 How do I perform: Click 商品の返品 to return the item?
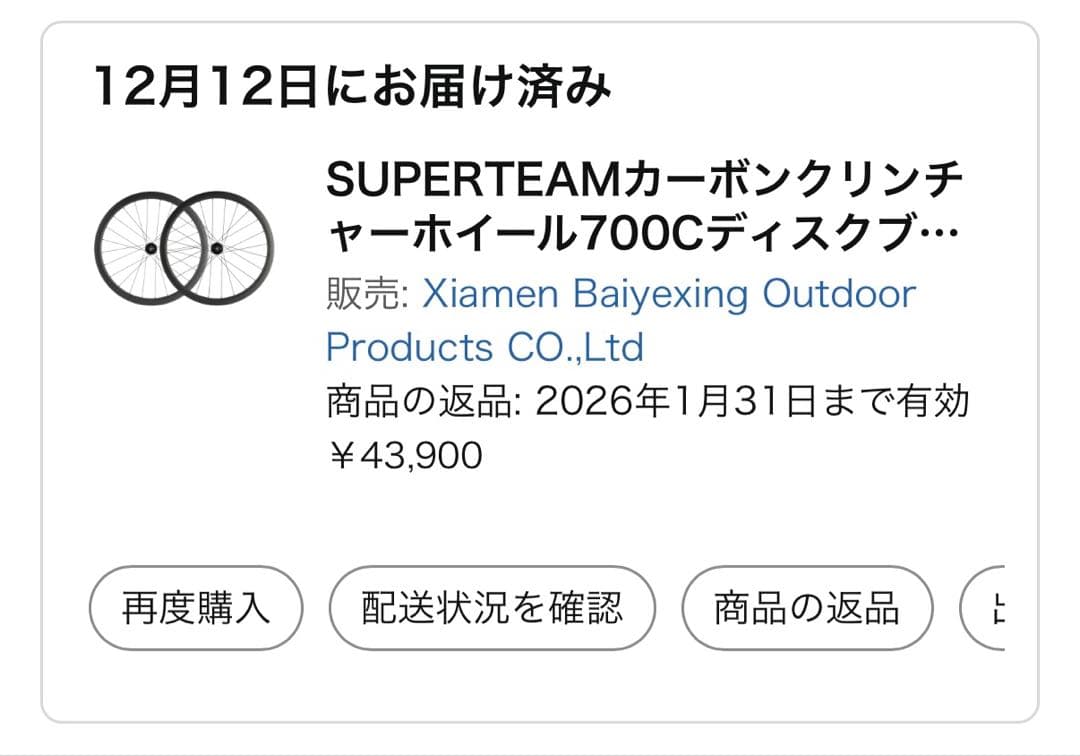tap(805, 605)
